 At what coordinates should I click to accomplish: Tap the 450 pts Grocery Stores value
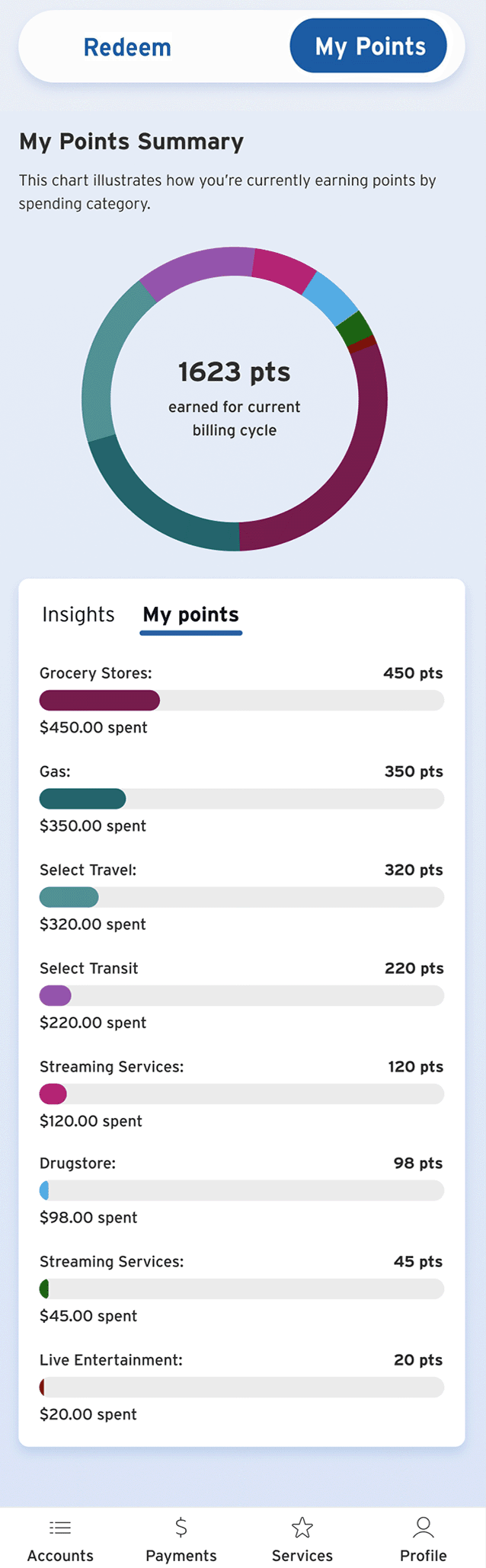coord(413,673)
